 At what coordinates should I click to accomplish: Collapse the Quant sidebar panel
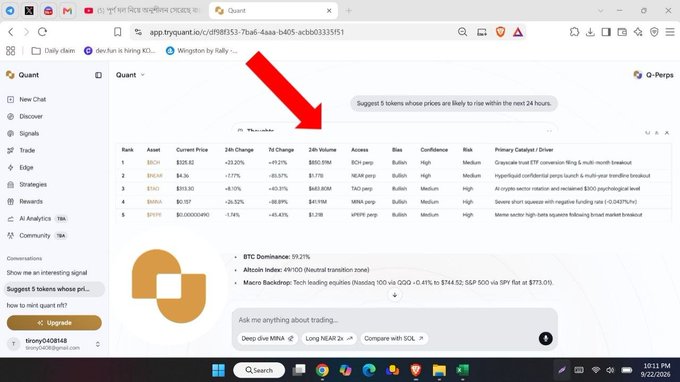[98, 75]
